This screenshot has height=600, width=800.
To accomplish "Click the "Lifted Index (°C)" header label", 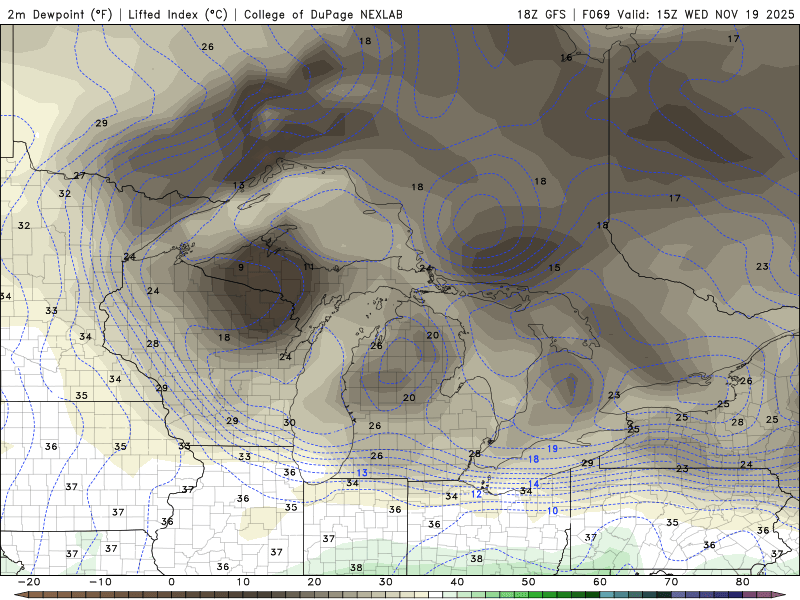I will tap(178, 14).
